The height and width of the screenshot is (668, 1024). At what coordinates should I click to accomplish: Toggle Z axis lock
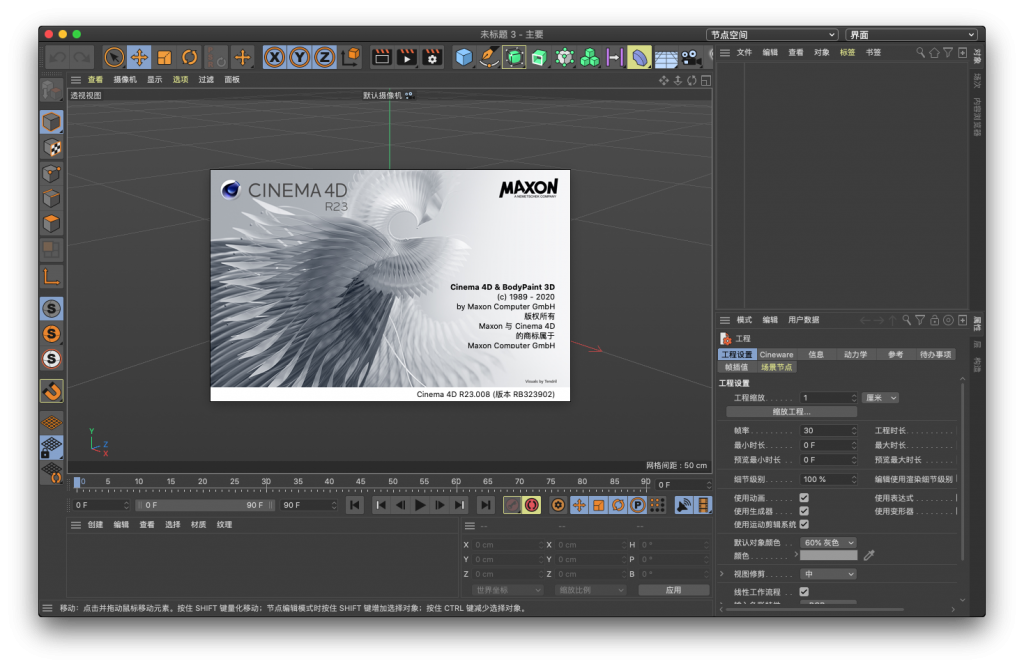pyautogui.click(x=325, y=57)
